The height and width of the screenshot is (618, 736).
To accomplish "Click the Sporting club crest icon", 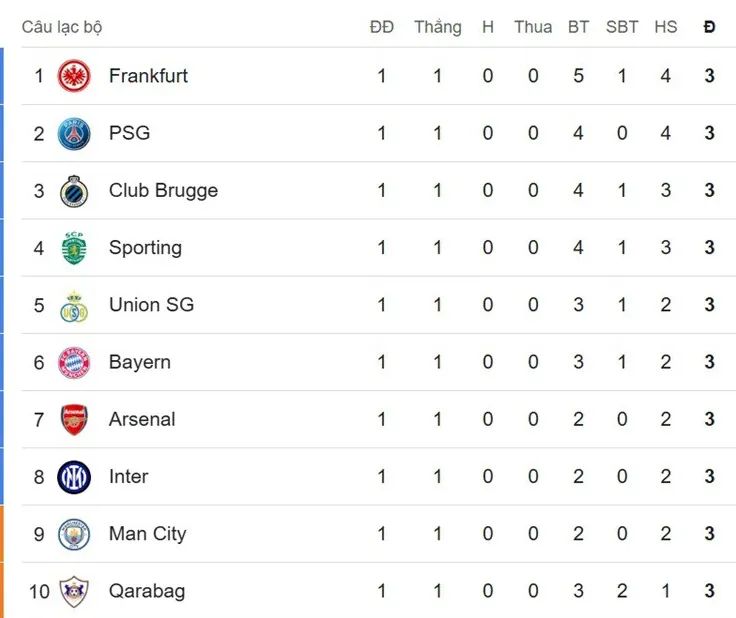I will point(74,248).
